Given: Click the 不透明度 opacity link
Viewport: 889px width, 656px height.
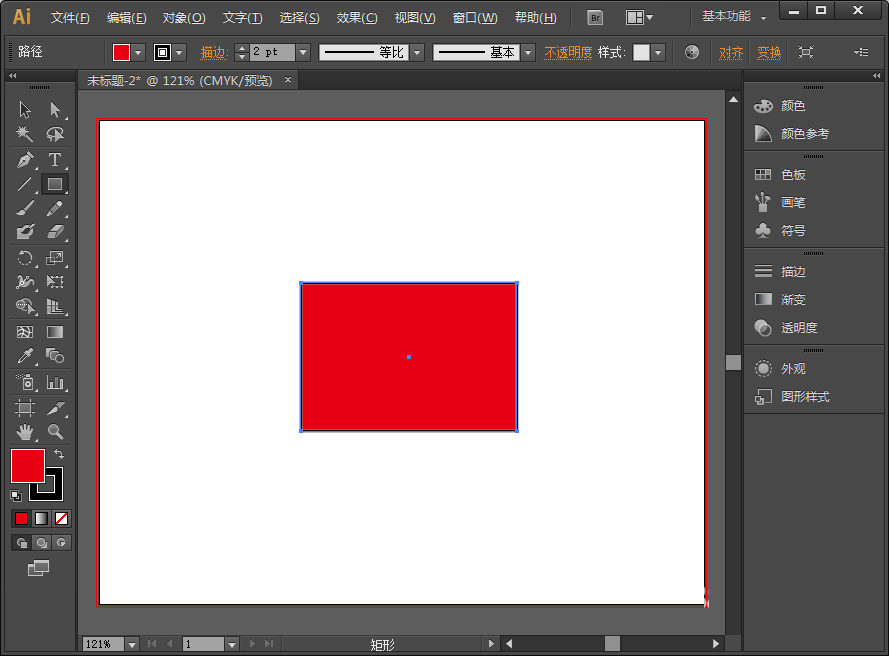Looking at the screenshot, I should click(x=568, y=53).
